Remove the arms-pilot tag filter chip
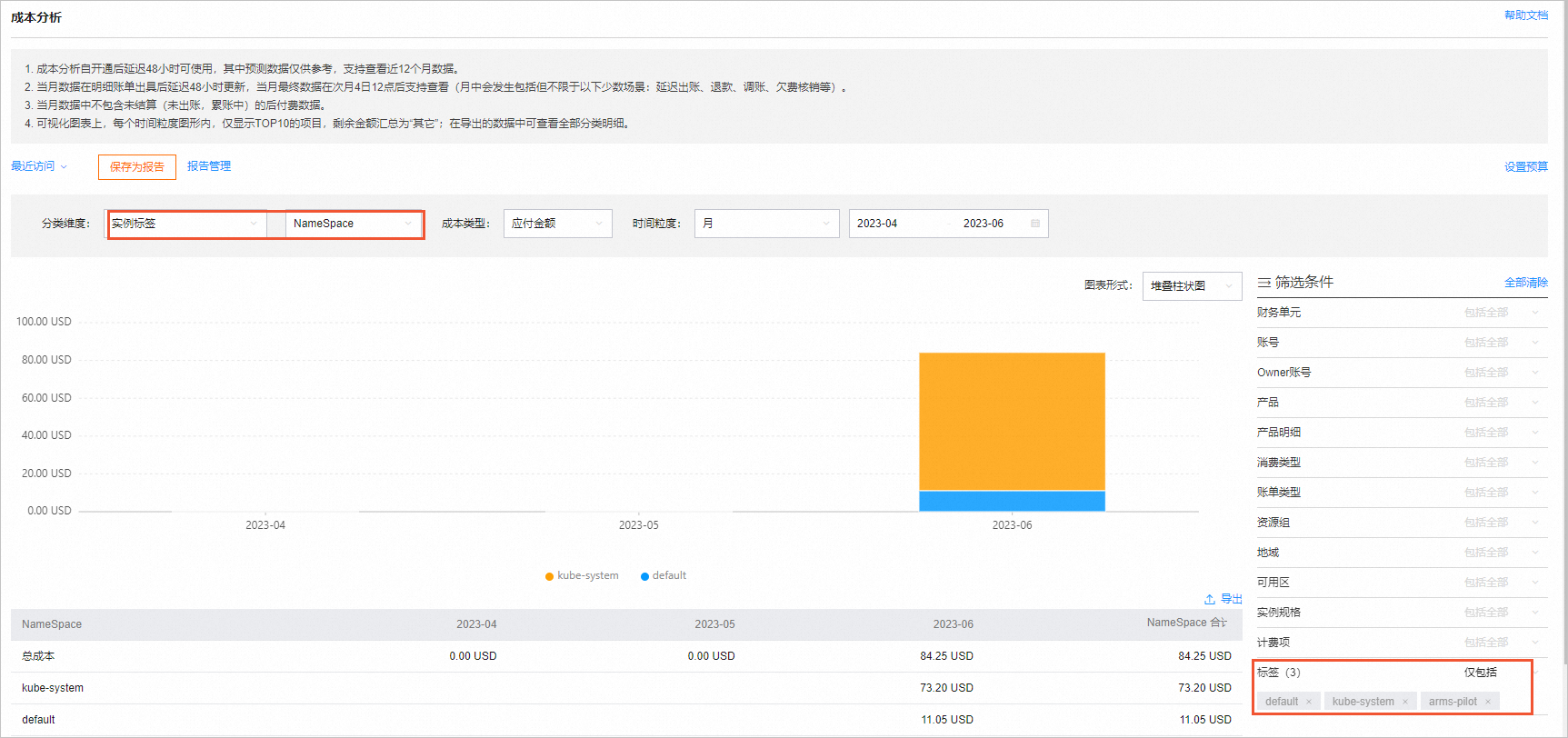The width and height of the screenshot is (1568, 738). [1488, 702]
